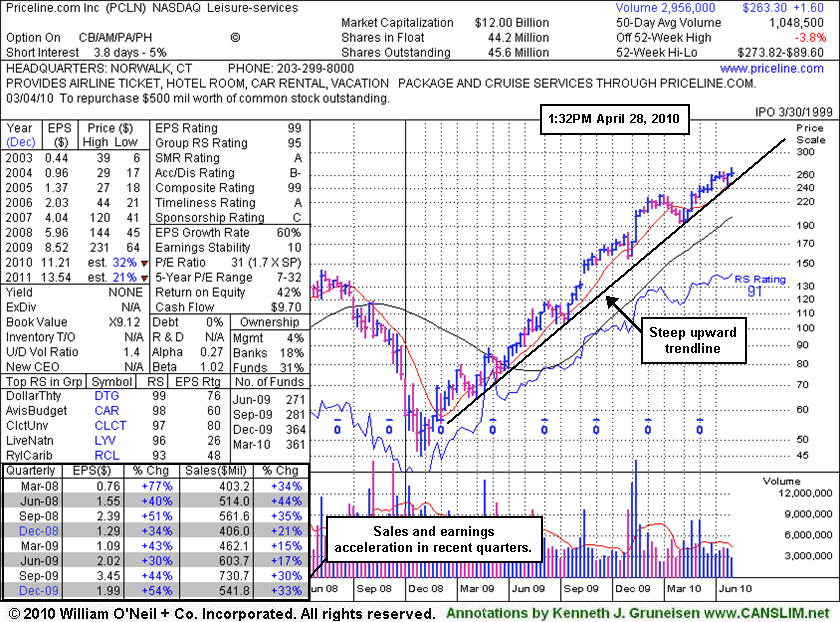Click the Dec-09 number of funds 364
The image size is (840, 622).
click(x=296, y=430)
